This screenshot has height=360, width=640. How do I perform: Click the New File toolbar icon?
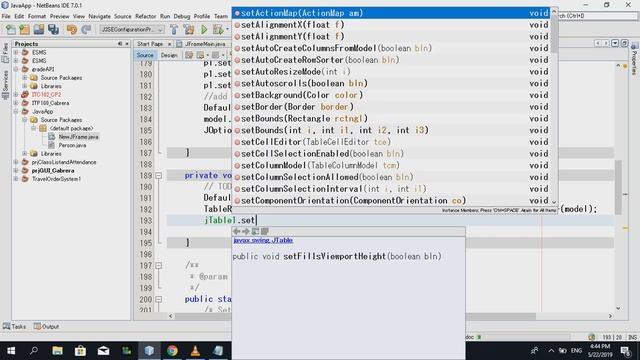(11, 29)
